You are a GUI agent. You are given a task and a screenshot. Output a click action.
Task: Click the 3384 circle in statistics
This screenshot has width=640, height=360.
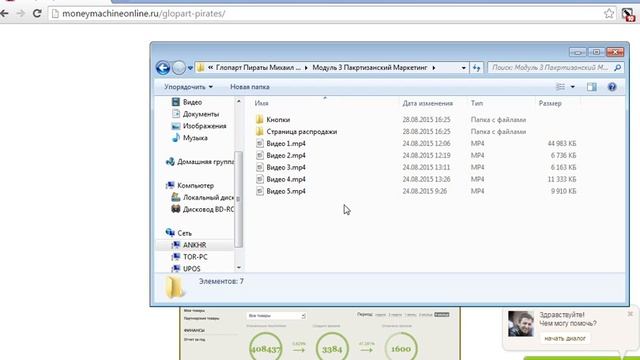tap(332, 348)
